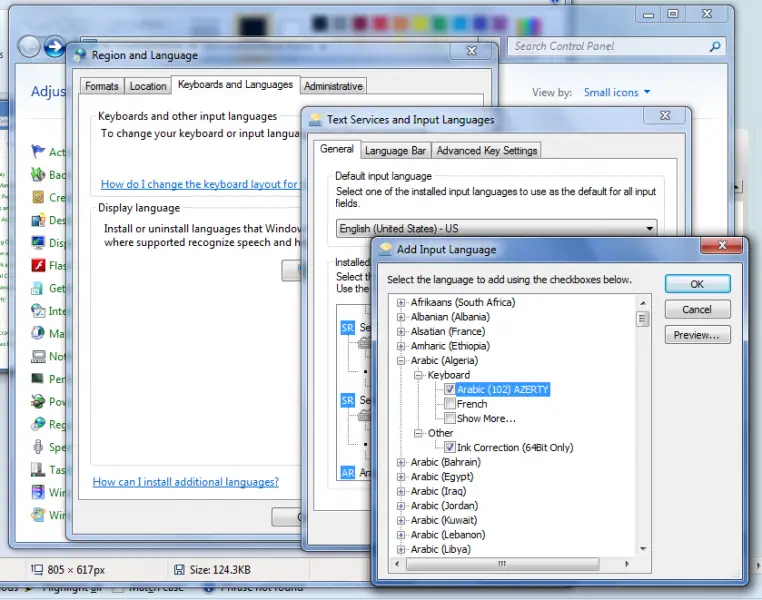Select Arabic (Kuwait) in the language list
This screenshot has width=762, height=600.
pyautogui.click(x=444, y=520)
